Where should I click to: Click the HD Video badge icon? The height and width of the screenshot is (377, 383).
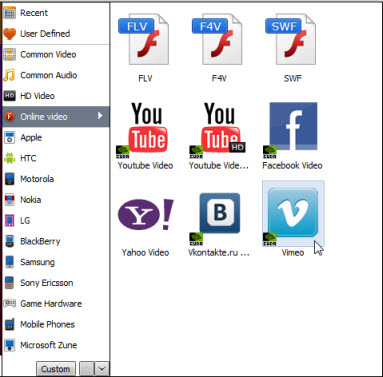coord(9,96)
